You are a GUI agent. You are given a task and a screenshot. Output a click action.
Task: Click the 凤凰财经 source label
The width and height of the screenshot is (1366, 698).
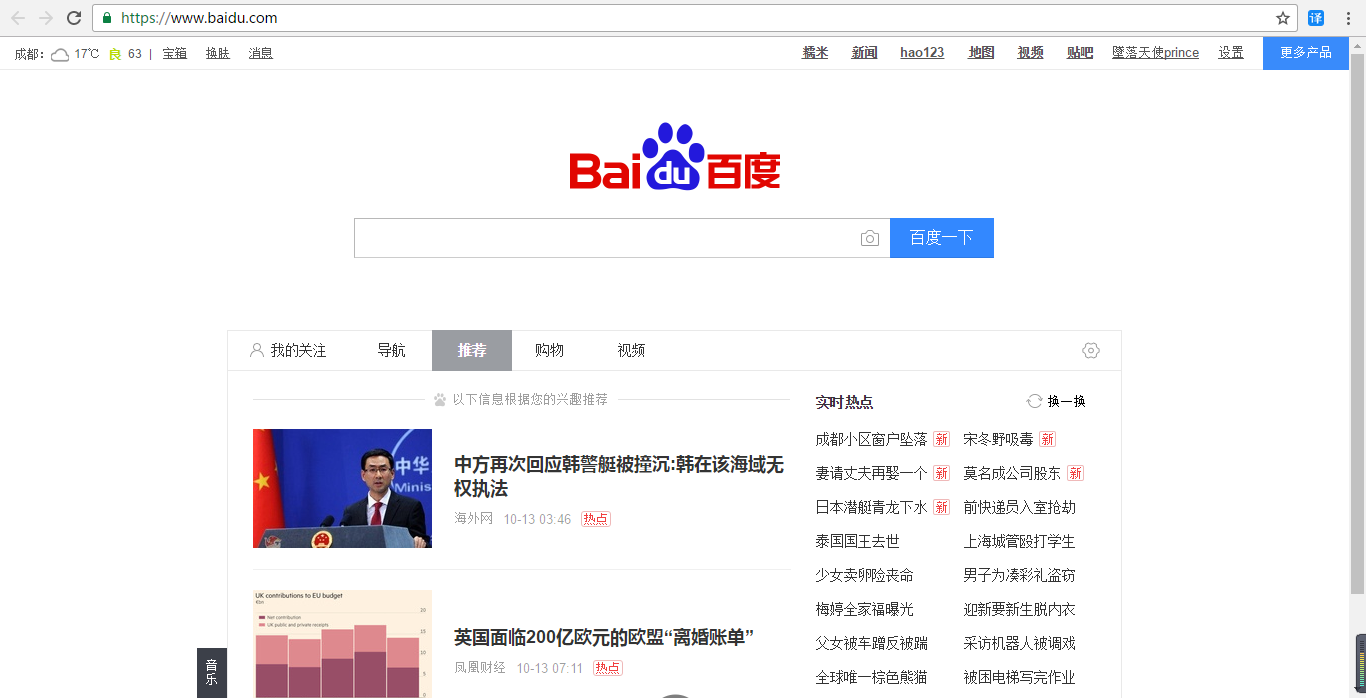pyautogui.click(x=480, y=667)
